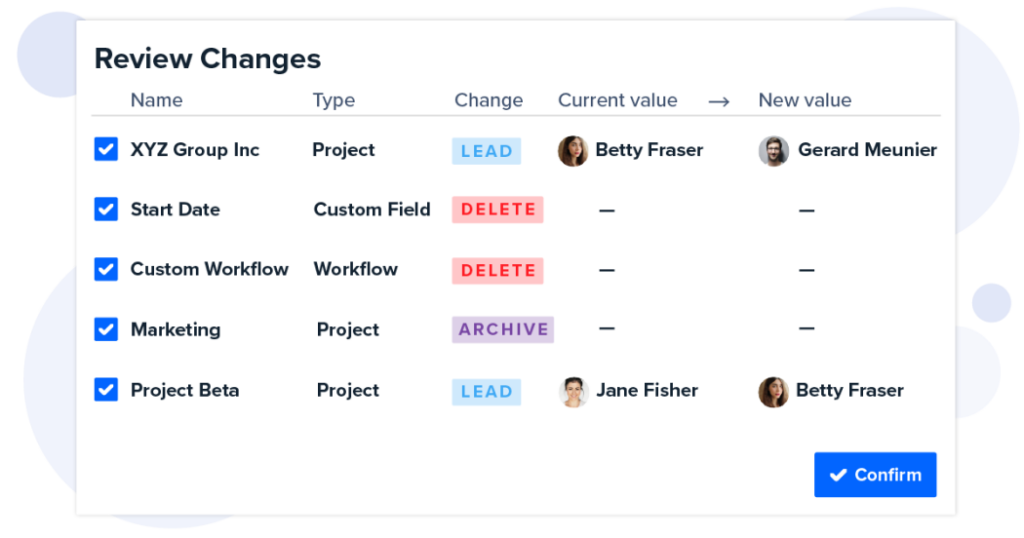The width and height of the screenshot is (1024, 538).
Task: Select the Gerard Meunier new value name
Action: [x=867, y=150]
